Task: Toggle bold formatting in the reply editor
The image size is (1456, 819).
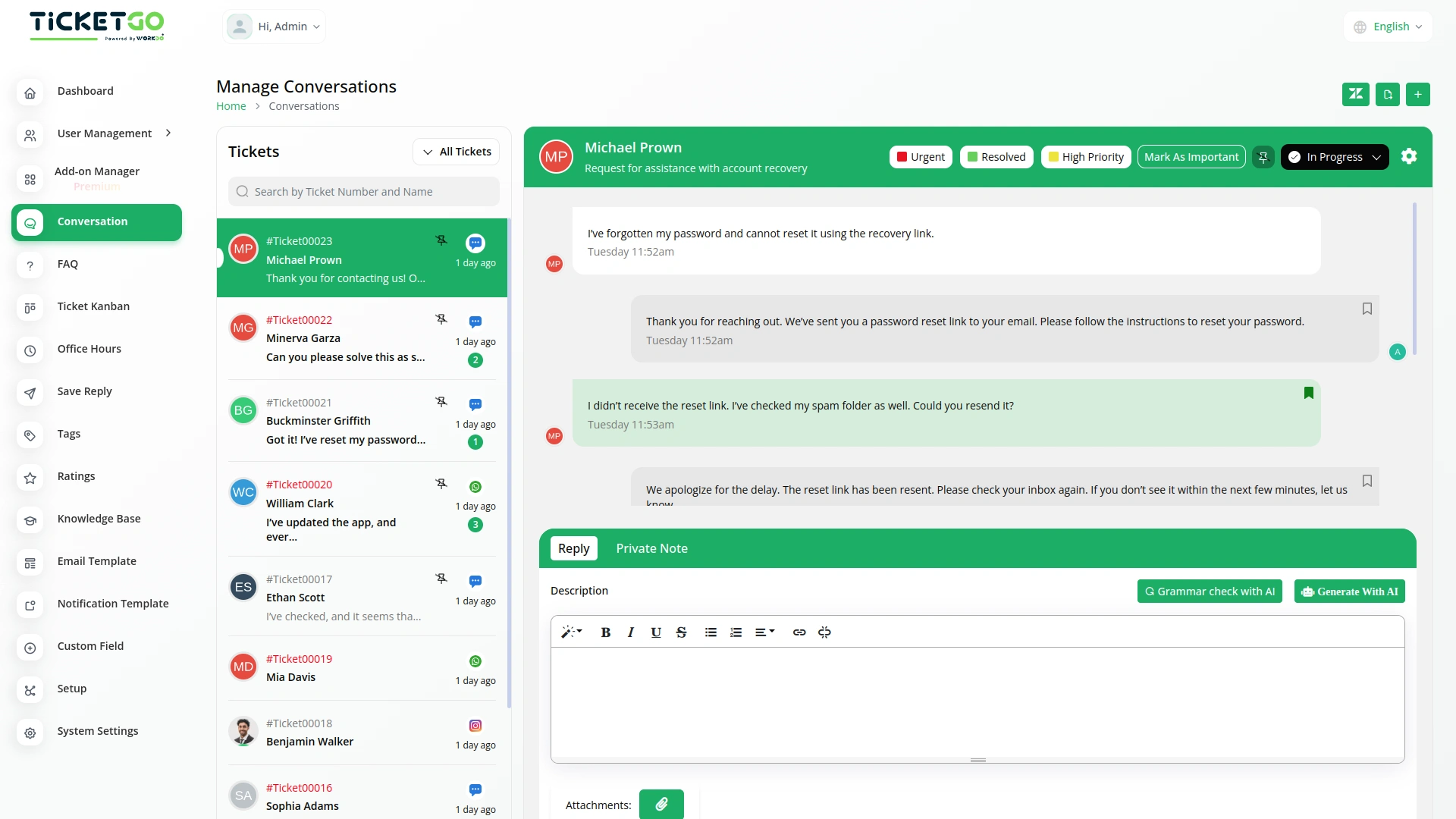Action: pos(605,632)
